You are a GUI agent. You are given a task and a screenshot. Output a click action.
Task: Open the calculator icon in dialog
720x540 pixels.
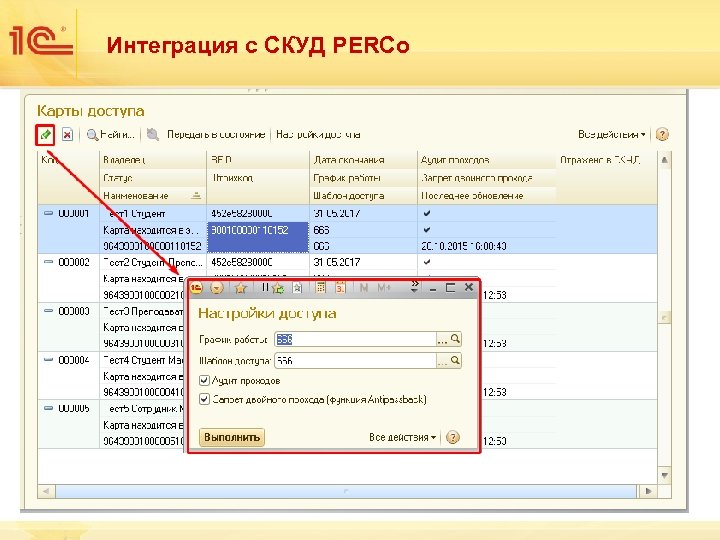tap(321, 288)
